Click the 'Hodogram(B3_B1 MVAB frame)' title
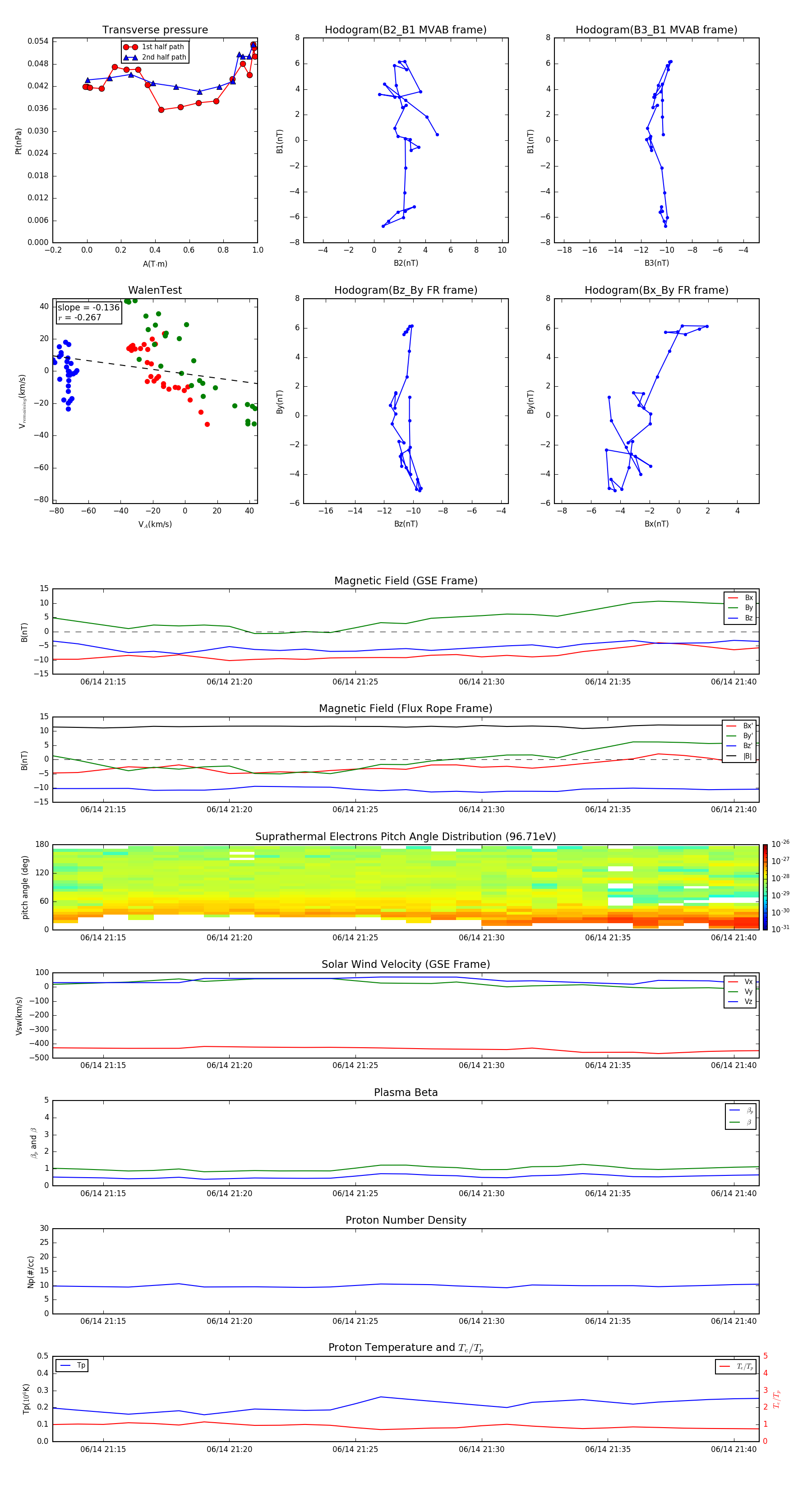The image size is (812, 1489). click(x=656, y=30)
